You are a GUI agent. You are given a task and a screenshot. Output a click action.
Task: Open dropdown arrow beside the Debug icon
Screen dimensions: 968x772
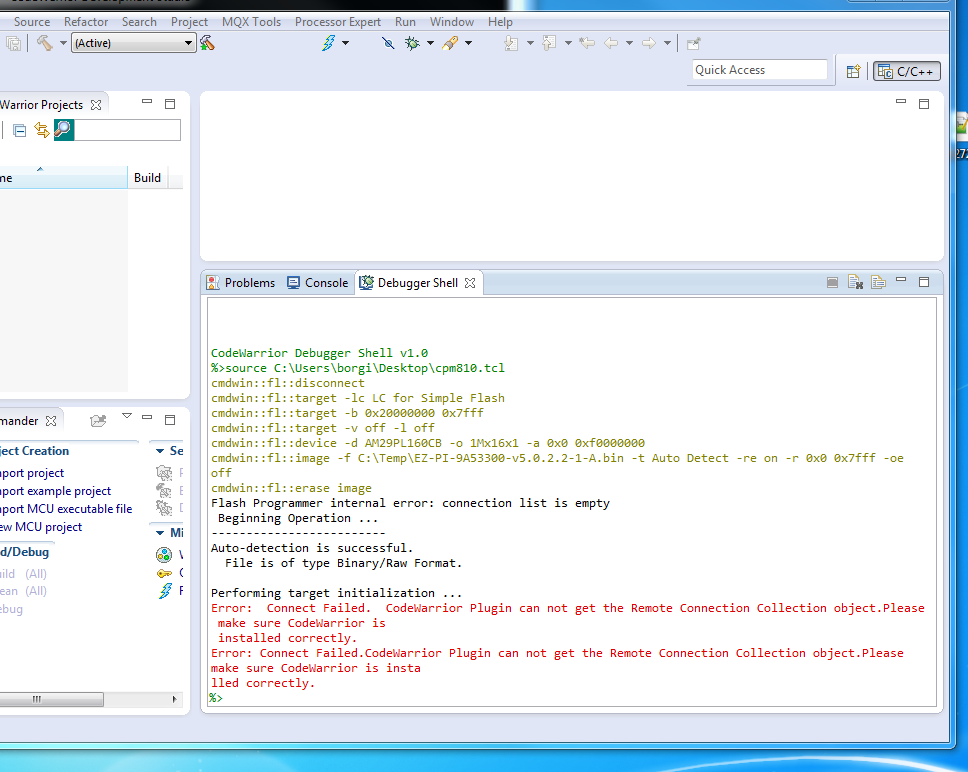pos(430,43)
